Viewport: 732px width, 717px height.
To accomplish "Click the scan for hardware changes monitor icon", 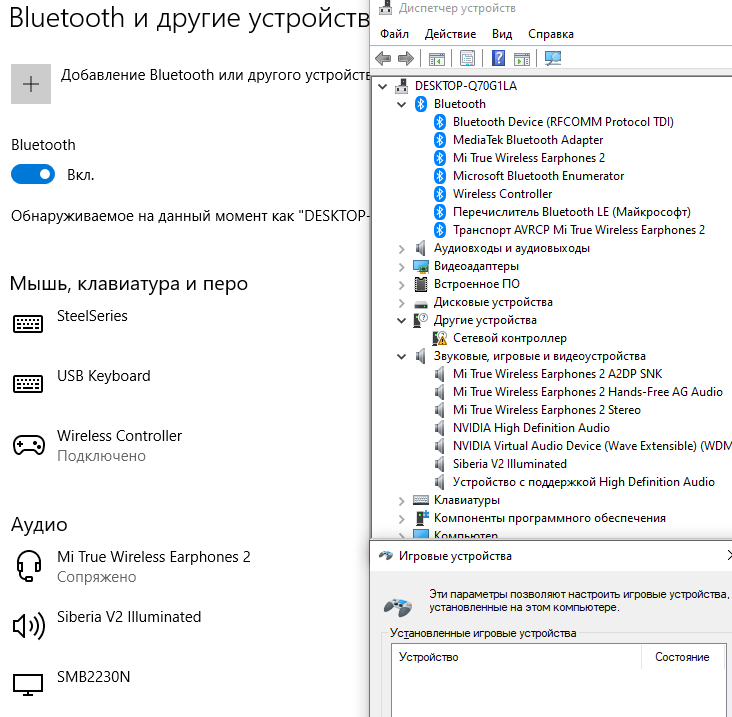I will tap(553, 58).
